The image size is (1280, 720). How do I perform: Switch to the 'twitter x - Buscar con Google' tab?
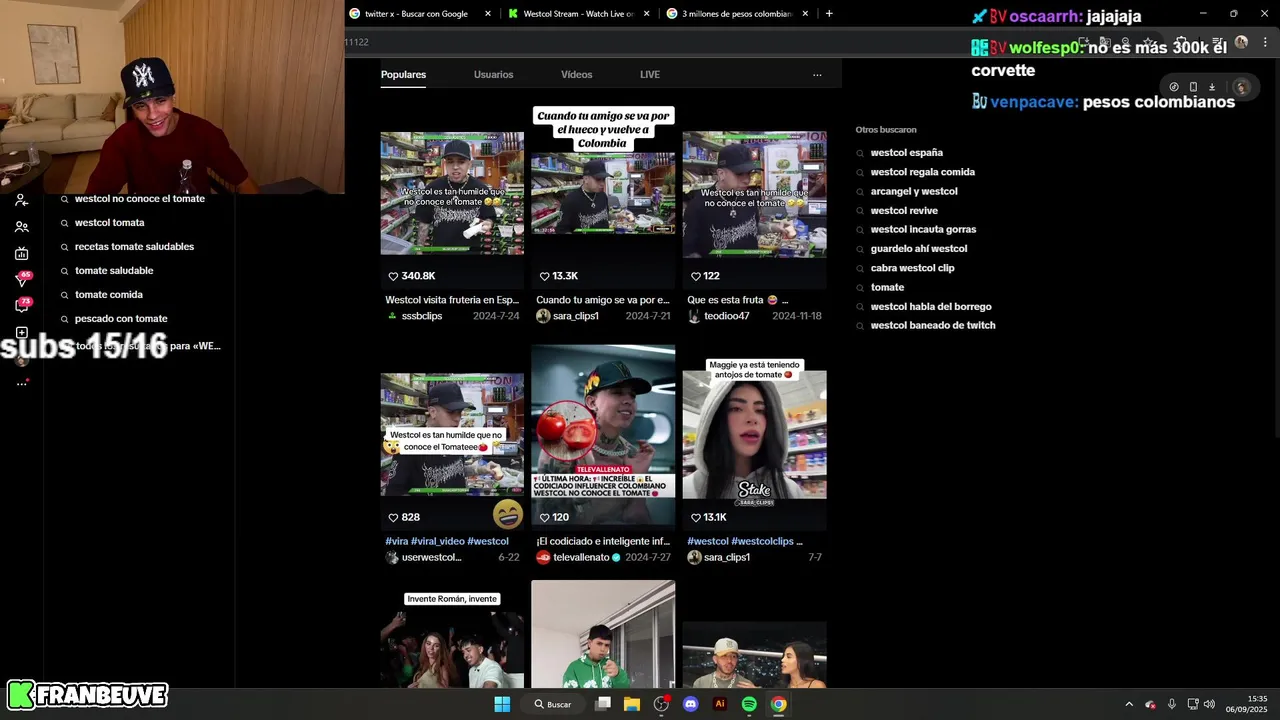(420, 14)
